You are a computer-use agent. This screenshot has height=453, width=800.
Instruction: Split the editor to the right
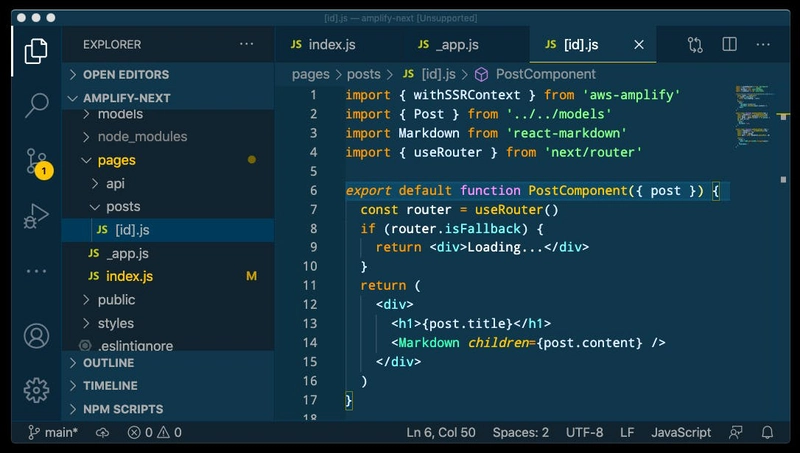(730, 44)
